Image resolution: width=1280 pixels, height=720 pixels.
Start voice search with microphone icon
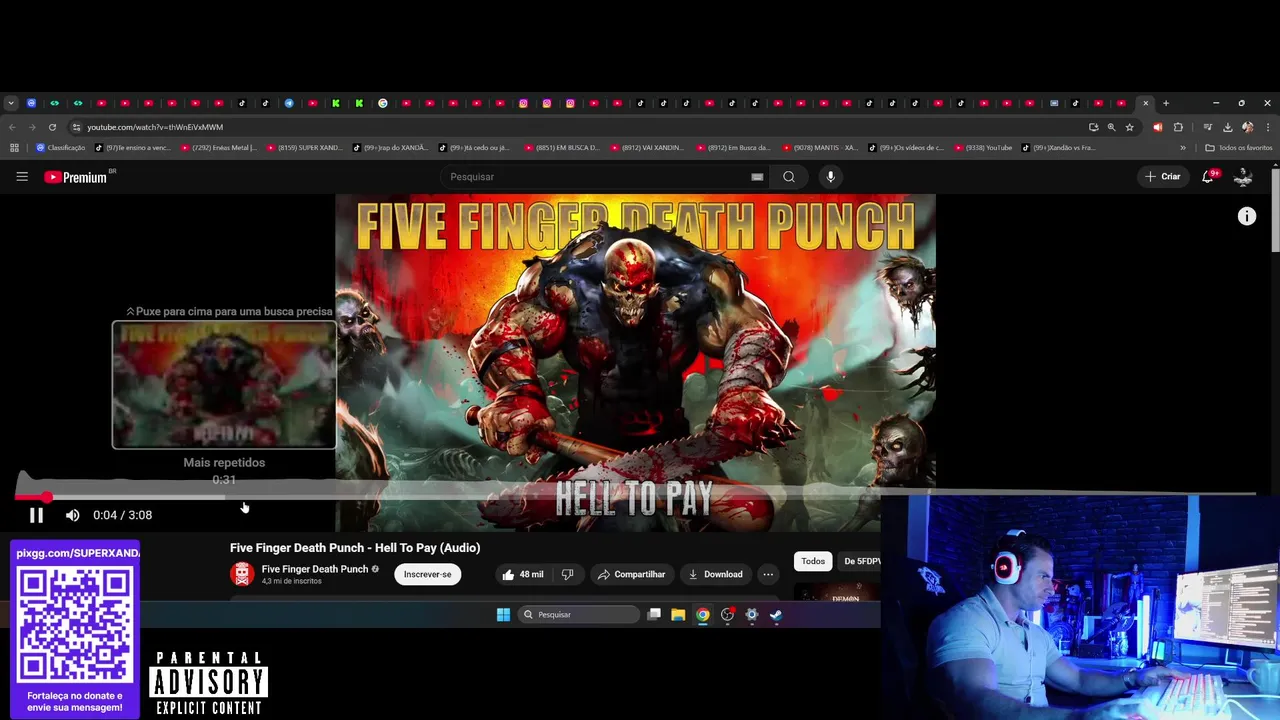click(x=830, y=177)
